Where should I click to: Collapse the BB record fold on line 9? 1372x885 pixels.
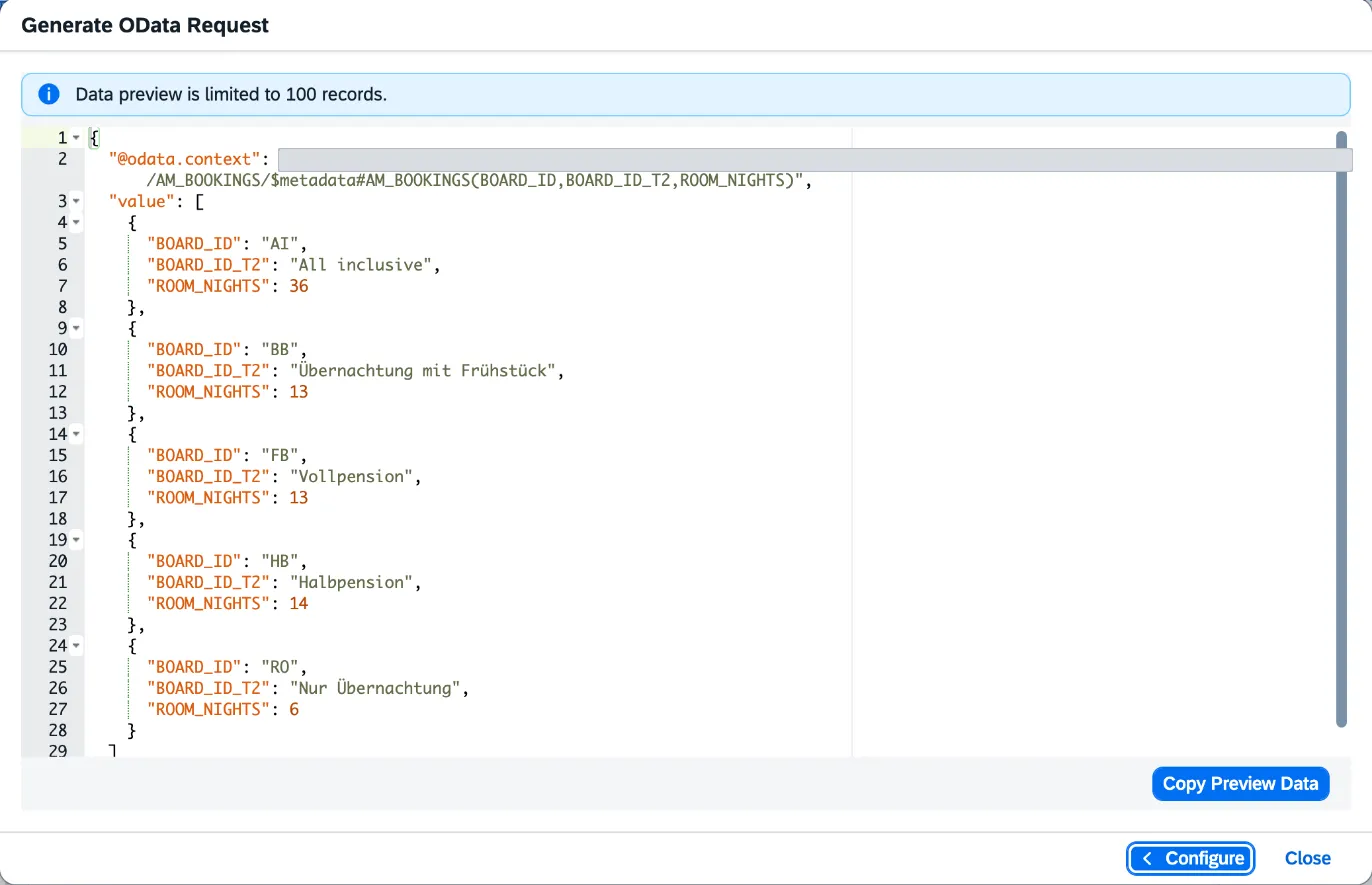pyautogui.click(x=76, y=328)
